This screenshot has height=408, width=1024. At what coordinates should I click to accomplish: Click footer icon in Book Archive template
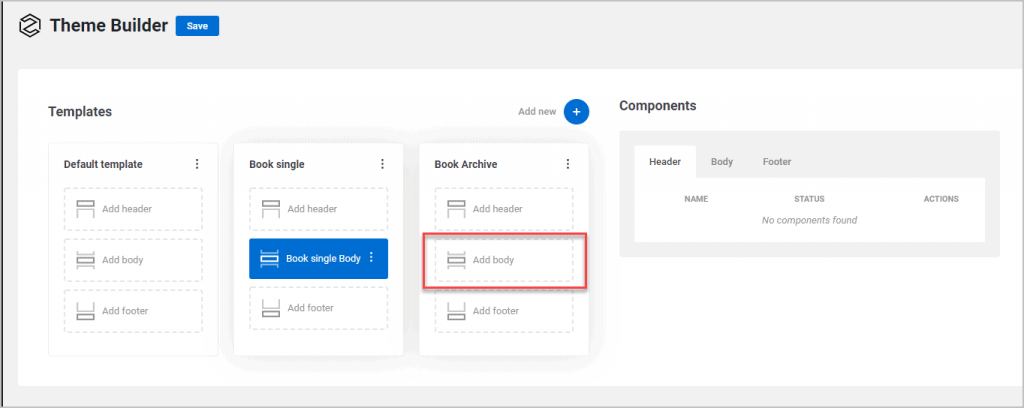coord(456,311)
